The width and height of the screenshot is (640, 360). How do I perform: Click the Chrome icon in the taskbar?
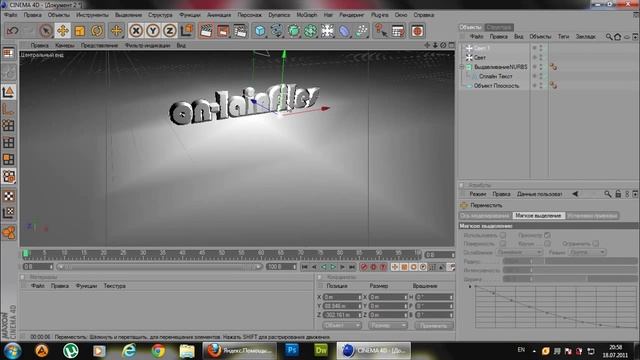point(158,350)
